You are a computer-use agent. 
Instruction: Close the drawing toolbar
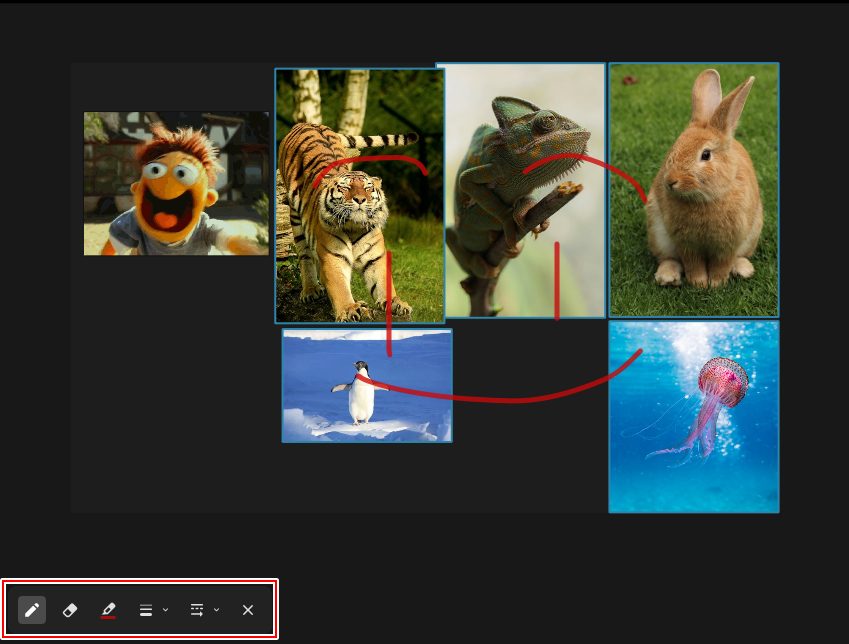coord(248,610)
